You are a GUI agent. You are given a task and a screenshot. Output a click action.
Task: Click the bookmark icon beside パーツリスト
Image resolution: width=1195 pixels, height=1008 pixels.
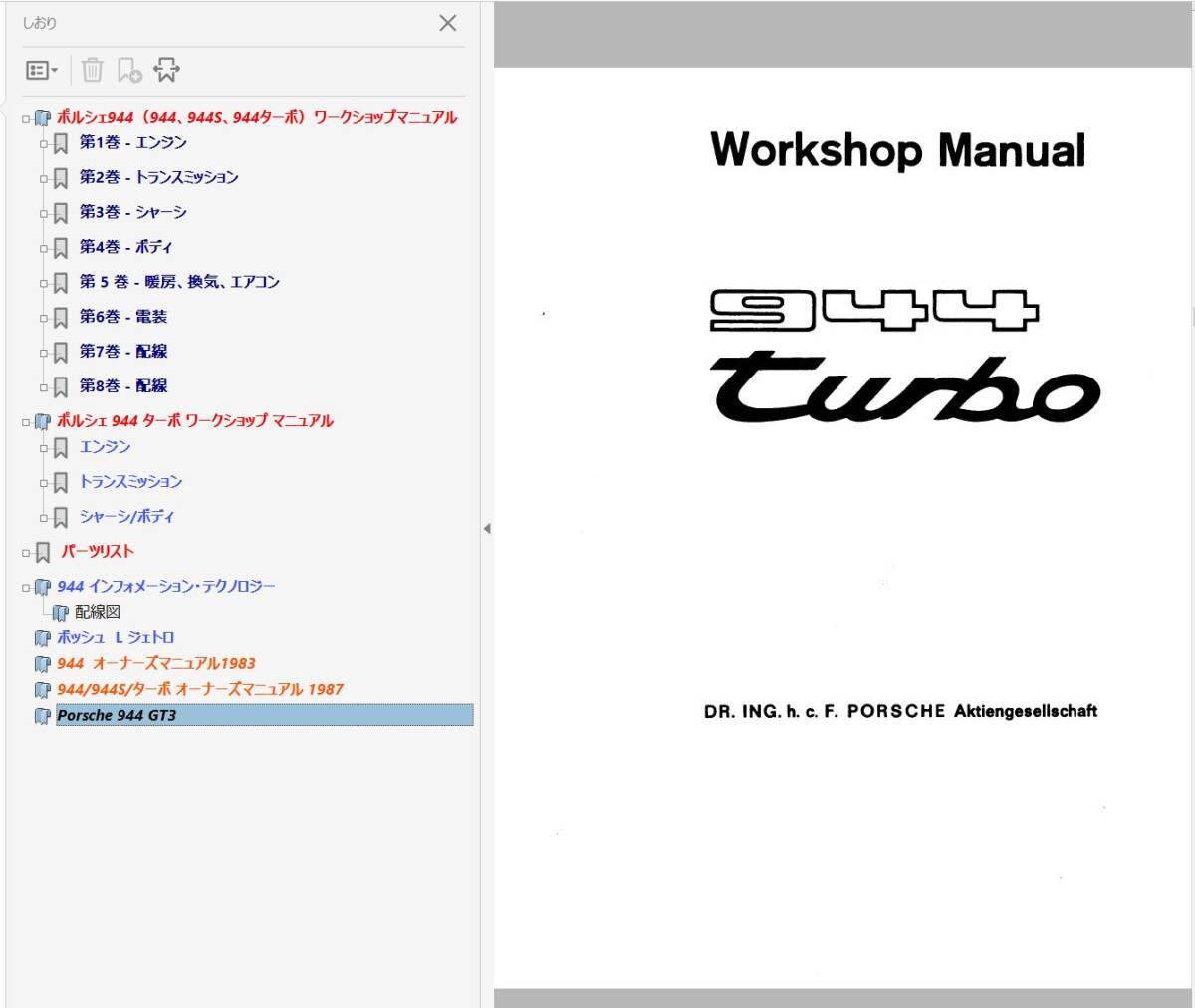pyautogui.click(x=43, y=552)
